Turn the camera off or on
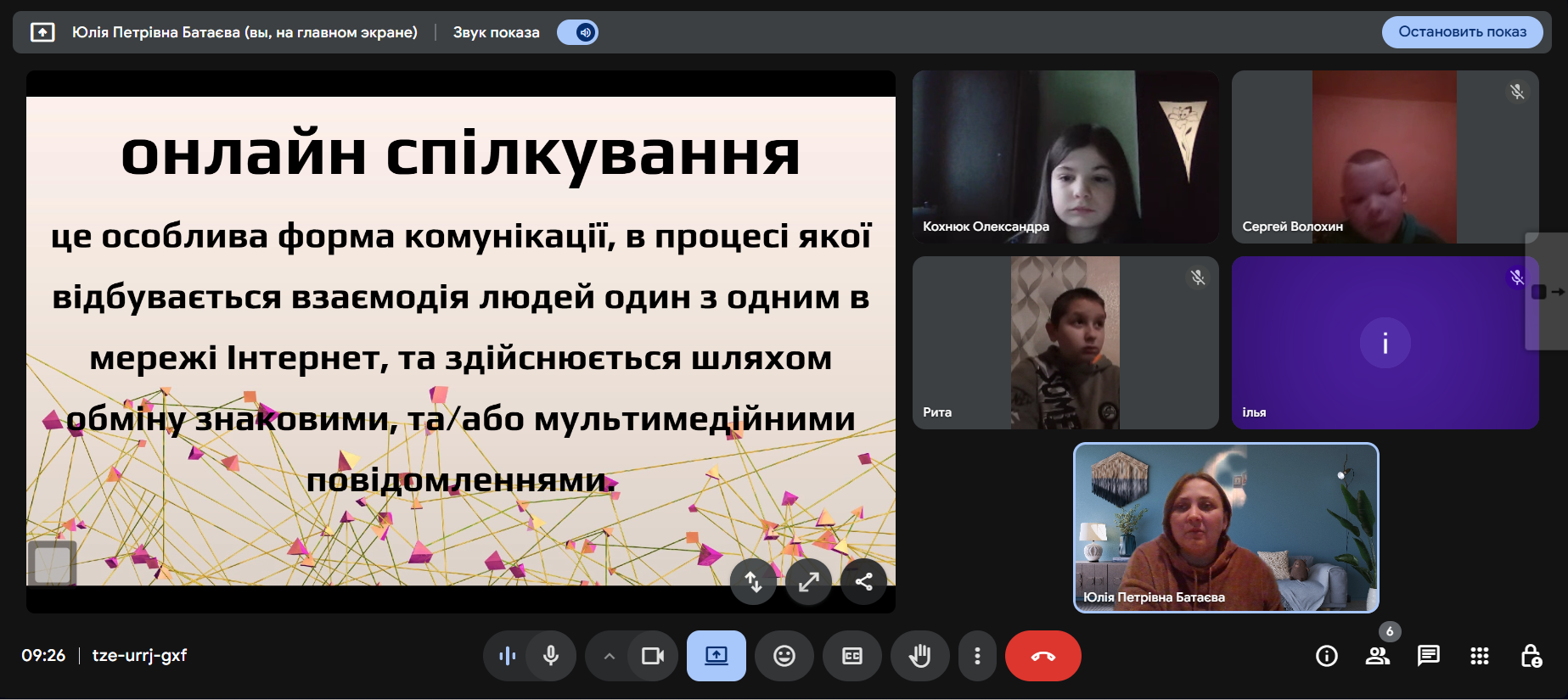The height and width of the screenshot is (700, 1568). click(x=652, y=656)
